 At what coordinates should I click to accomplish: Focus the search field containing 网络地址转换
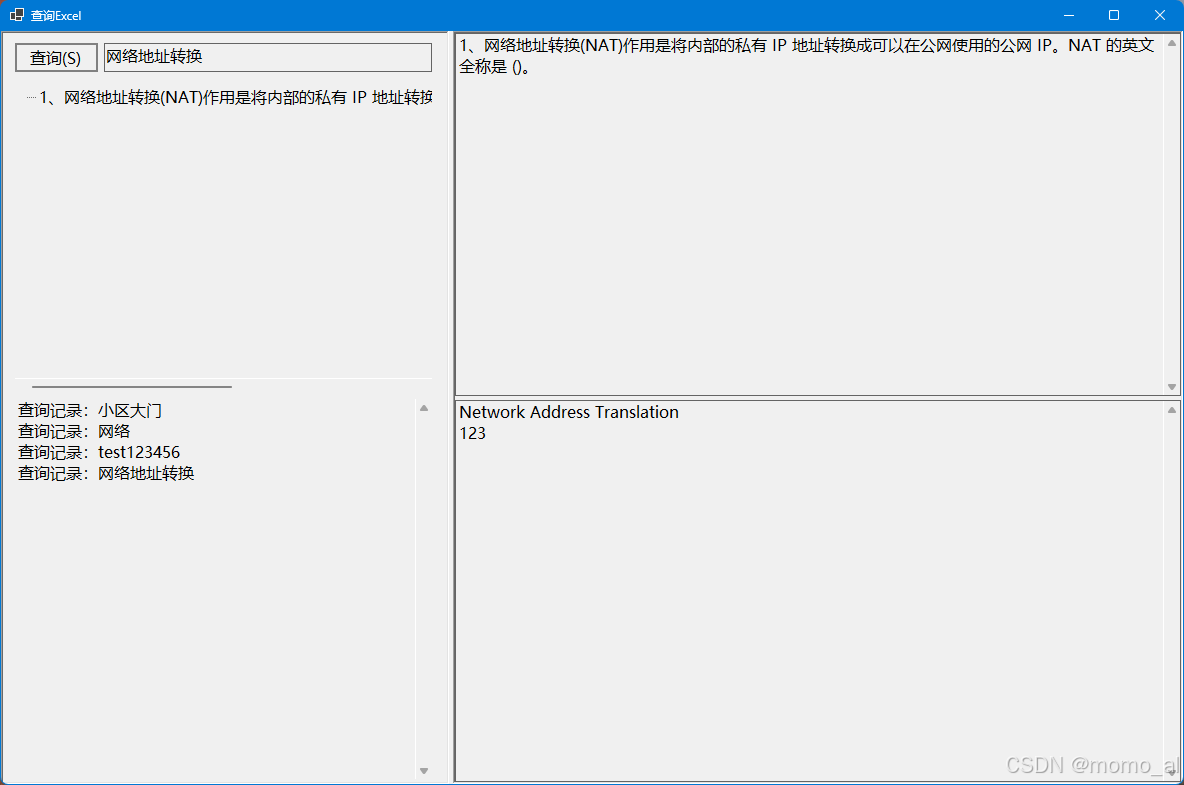pyautogui.click(x=268, y=57)
